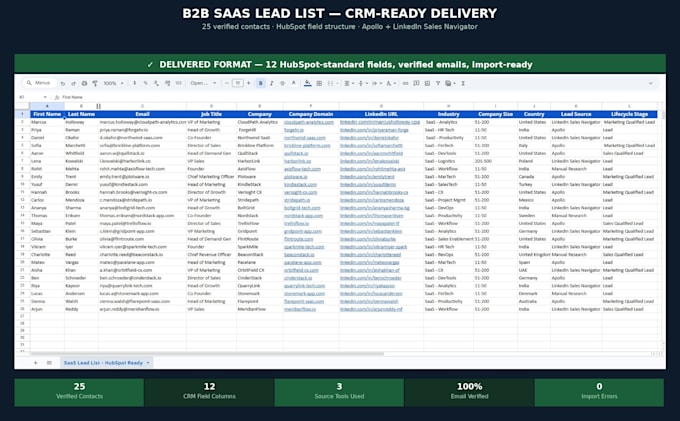680x421 pixels.
Task: Click the horizontal scrollbar of the sheet
Action: pyautogui.click(x=207, y=354)
